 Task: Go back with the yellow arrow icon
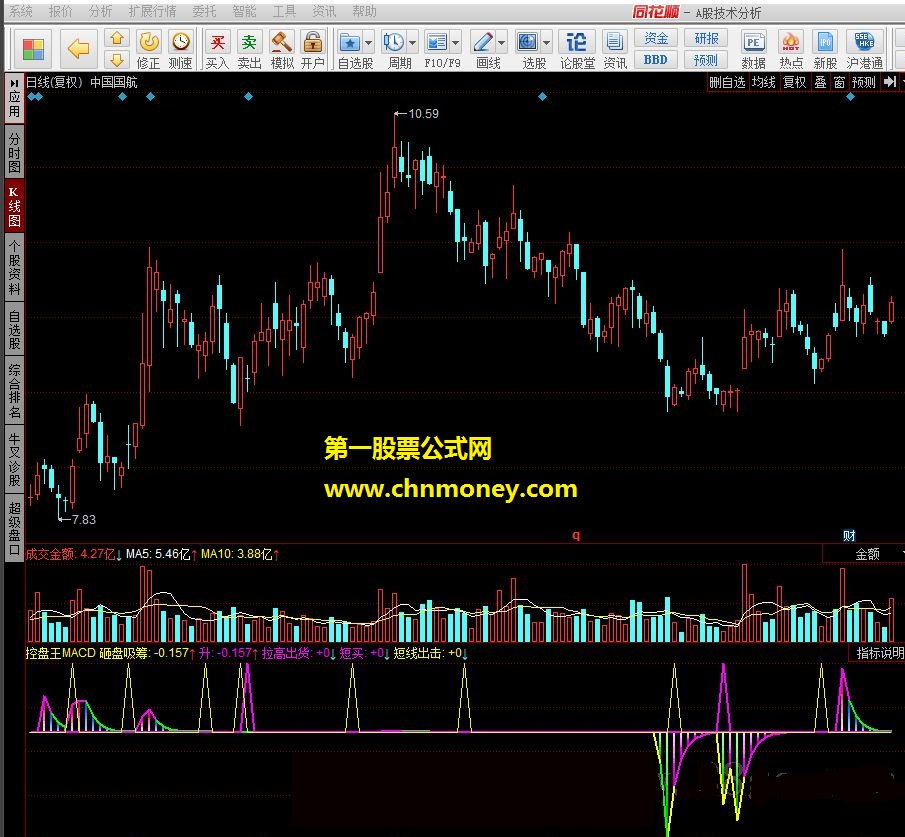[78, 49]
